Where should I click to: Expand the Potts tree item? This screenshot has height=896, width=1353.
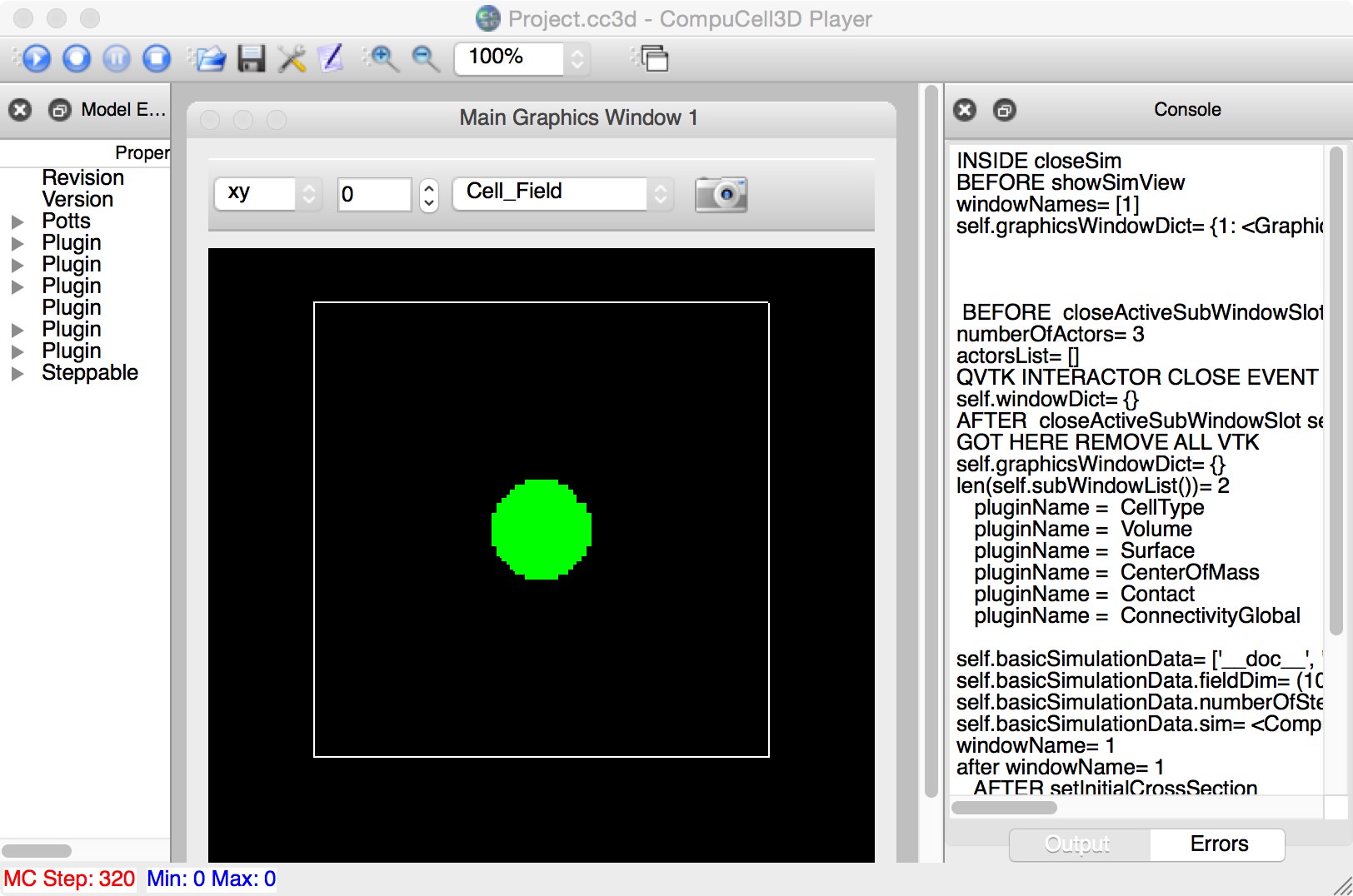pos(17,222)
